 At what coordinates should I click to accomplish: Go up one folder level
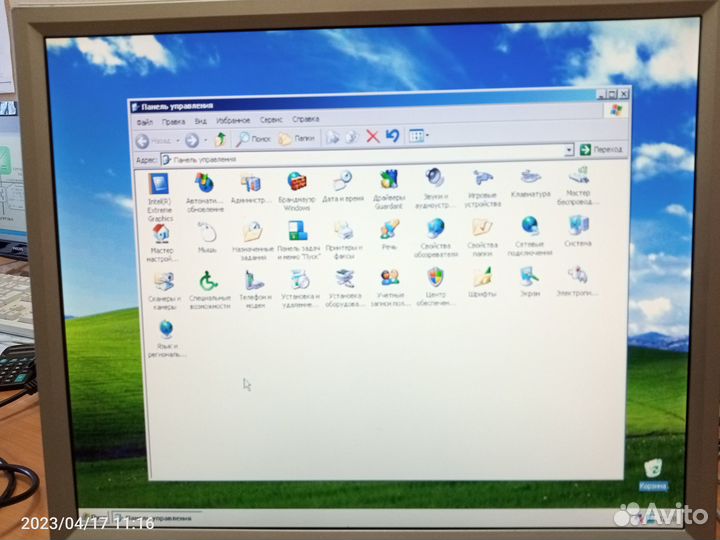tap(221, 139)
